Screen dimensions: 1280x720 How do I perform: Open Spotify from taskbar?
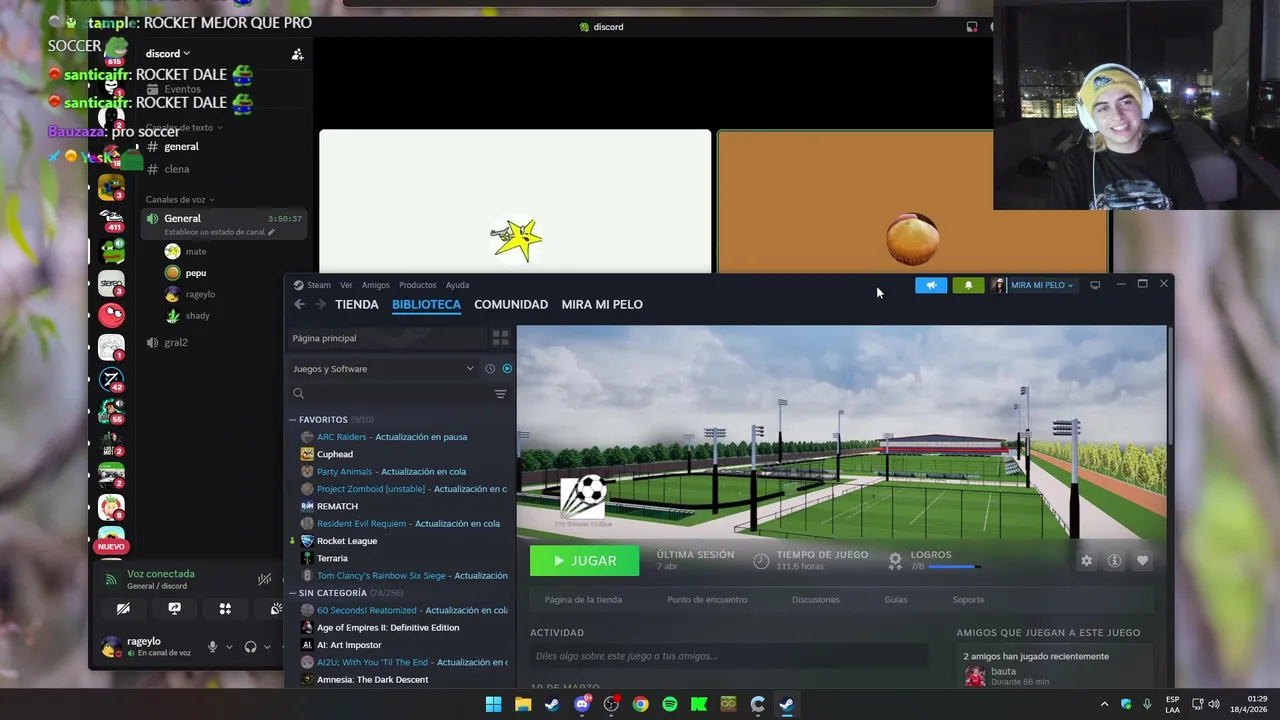point(670,704)
